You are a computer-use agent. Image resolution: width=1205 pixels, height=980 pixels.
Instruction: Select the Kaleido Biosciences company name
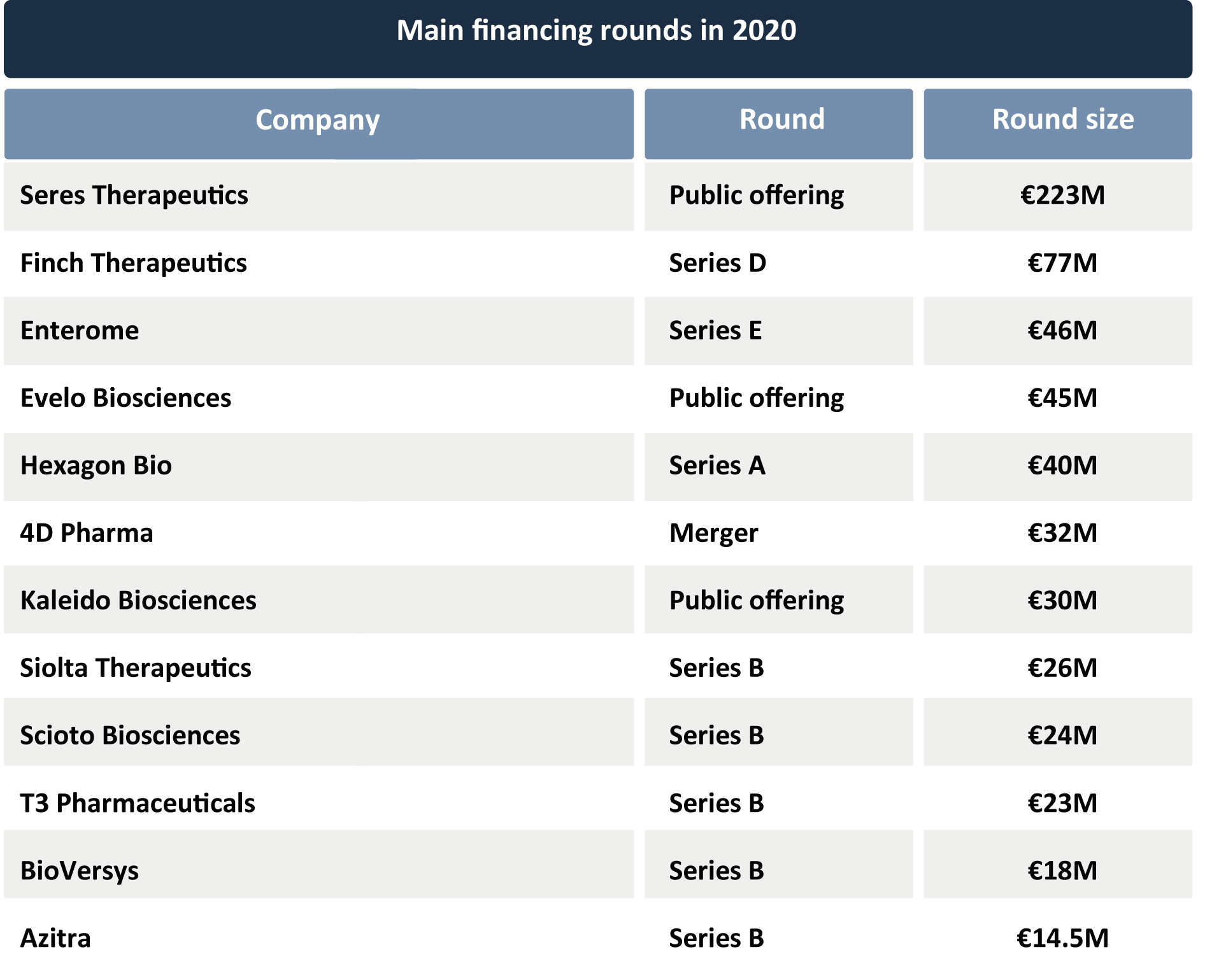[138, 600]
